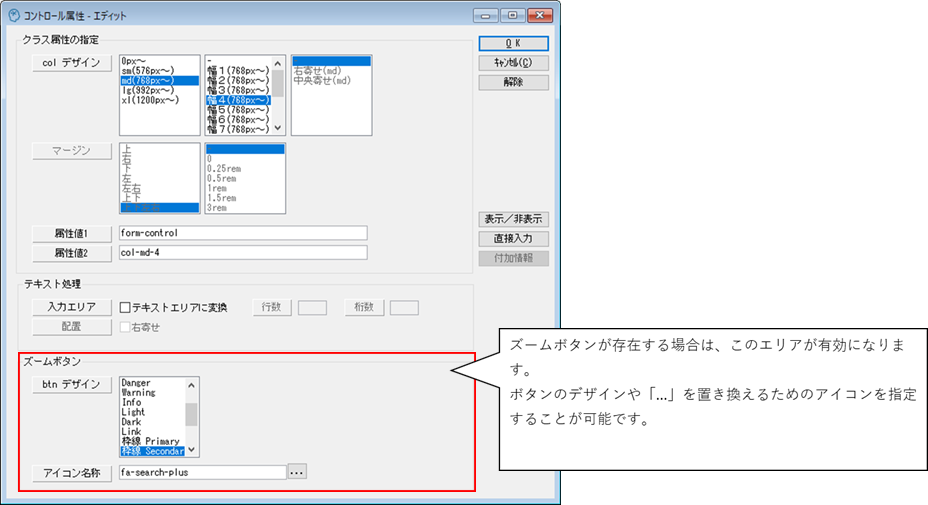
Task: Click the 表示/非表示 button
Action: (x=513, y=219)
